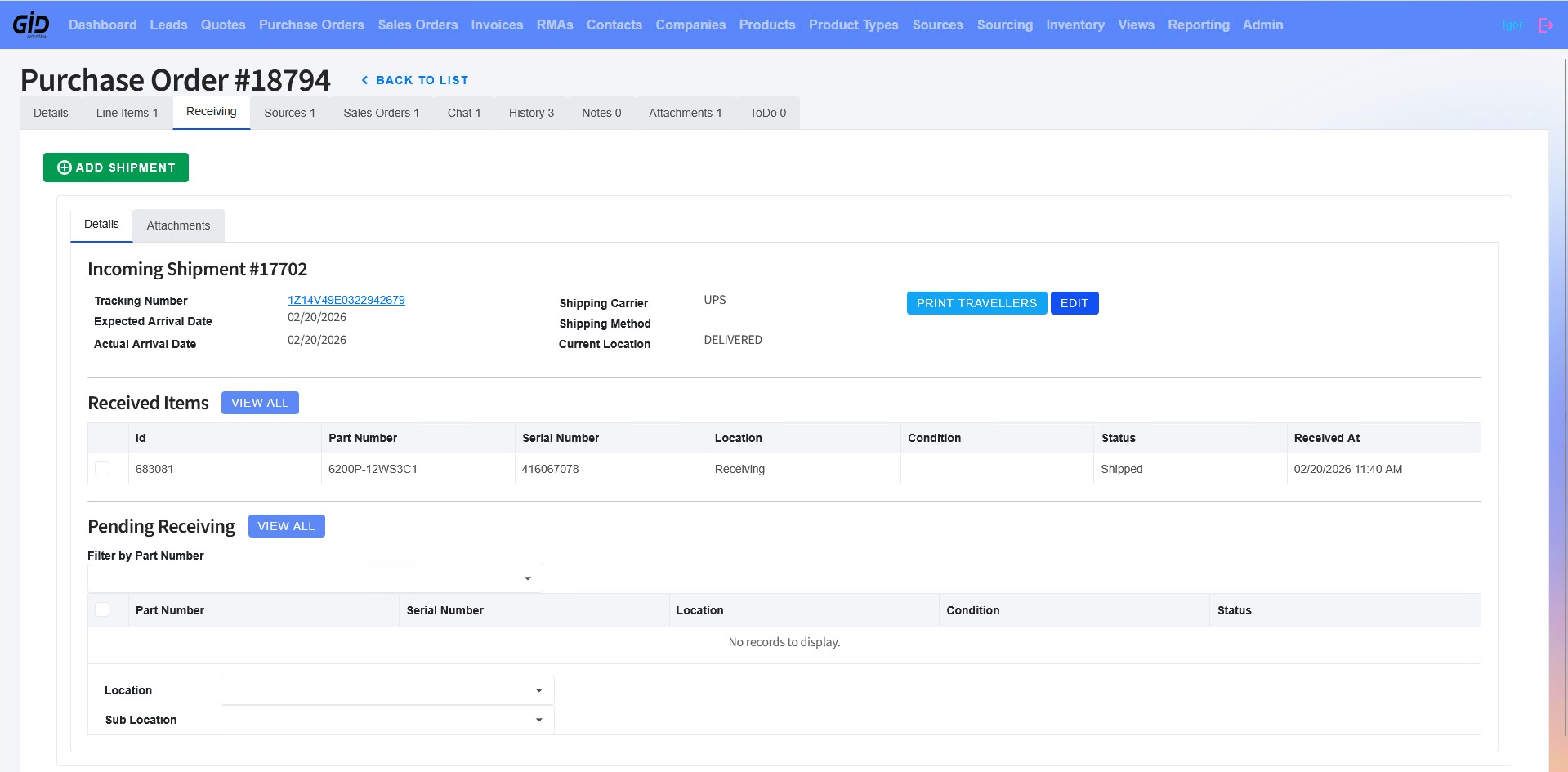1568x772 pixels.
Task: Click the logout icon in header
Action: [x=1546, y=25]
